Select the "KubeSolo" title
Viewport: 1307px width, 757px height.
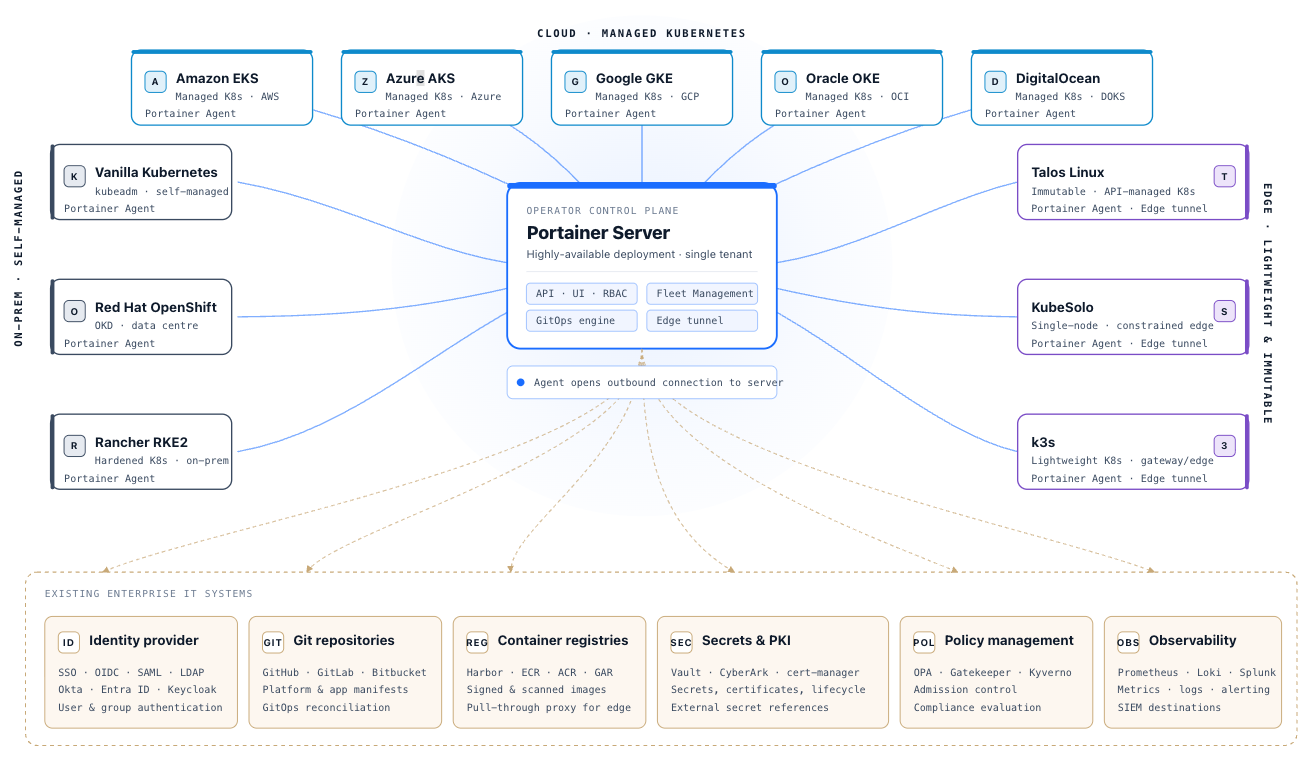coord(1062,307)
